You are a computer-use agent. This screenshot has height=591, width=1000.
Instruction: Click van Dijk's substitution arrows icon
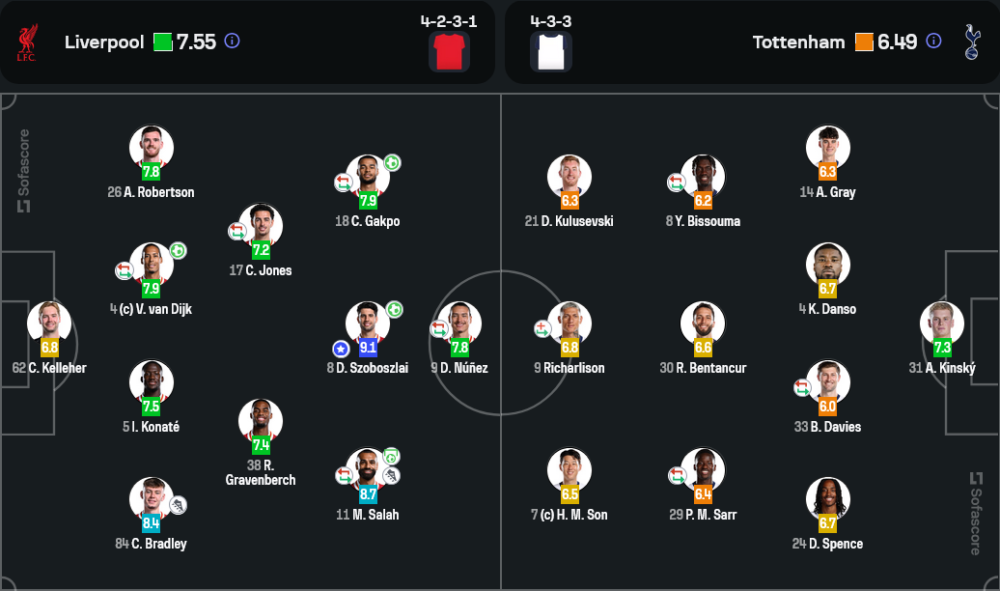[124, 270]
